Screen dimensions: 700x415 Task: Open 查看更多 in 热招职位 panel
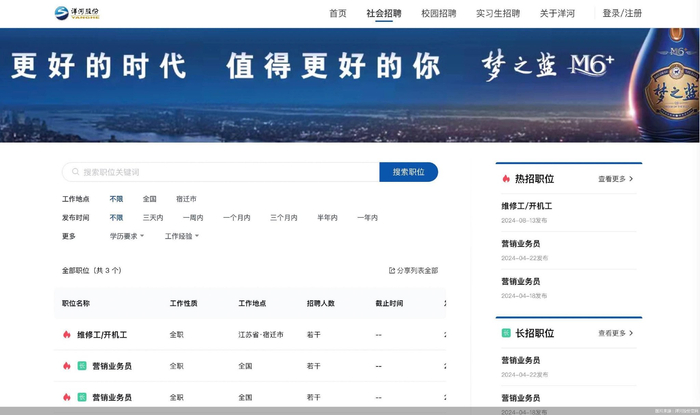(x=616, y=179)
